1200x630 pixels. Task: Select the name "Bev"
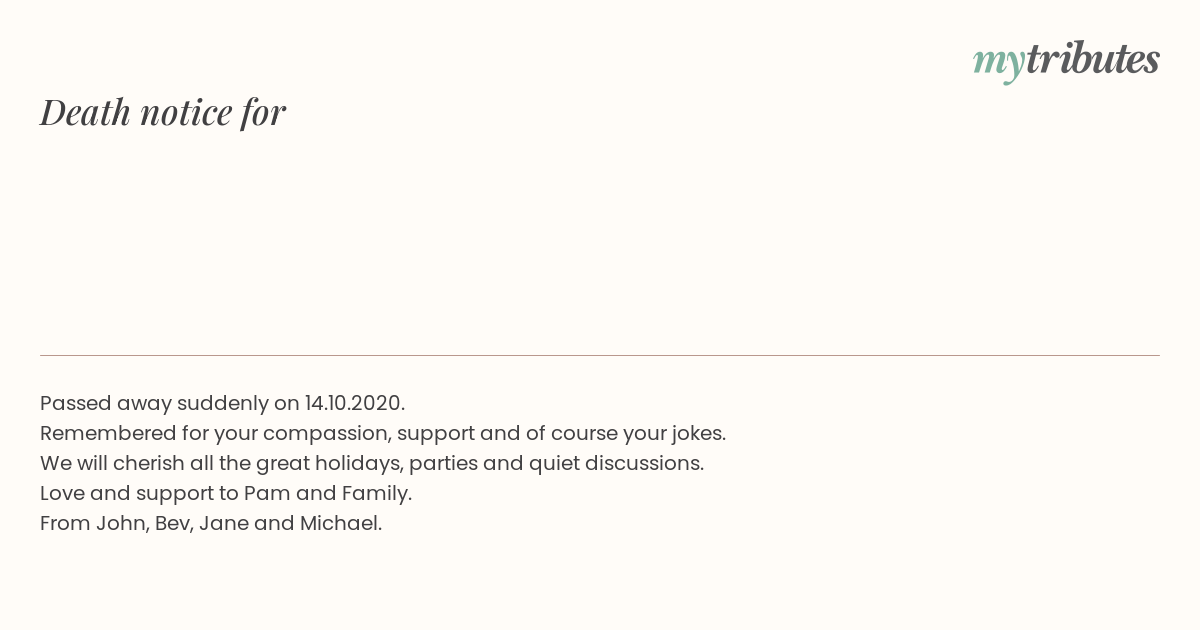172,523
